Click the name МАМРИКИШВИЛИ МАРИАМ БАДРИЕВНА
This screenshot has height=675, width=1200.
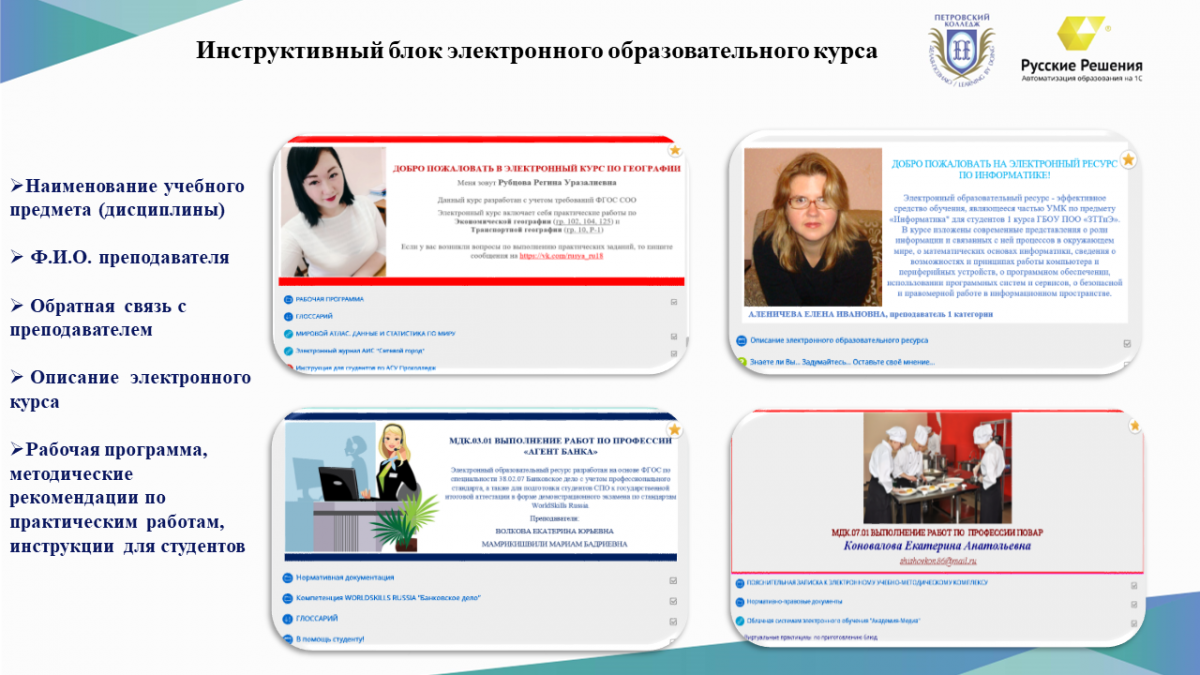pyautogui.click(x=554, y=544)
